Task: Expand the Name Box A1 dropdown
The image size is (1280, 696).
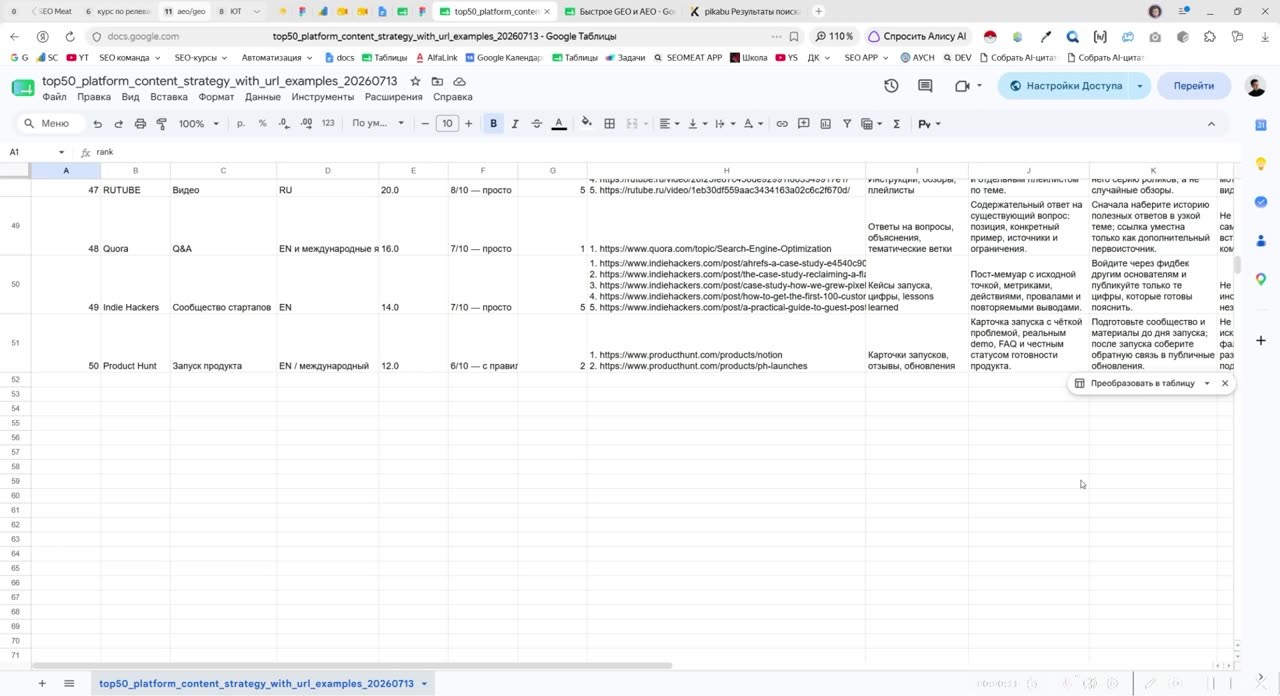Action: point(61,152)
